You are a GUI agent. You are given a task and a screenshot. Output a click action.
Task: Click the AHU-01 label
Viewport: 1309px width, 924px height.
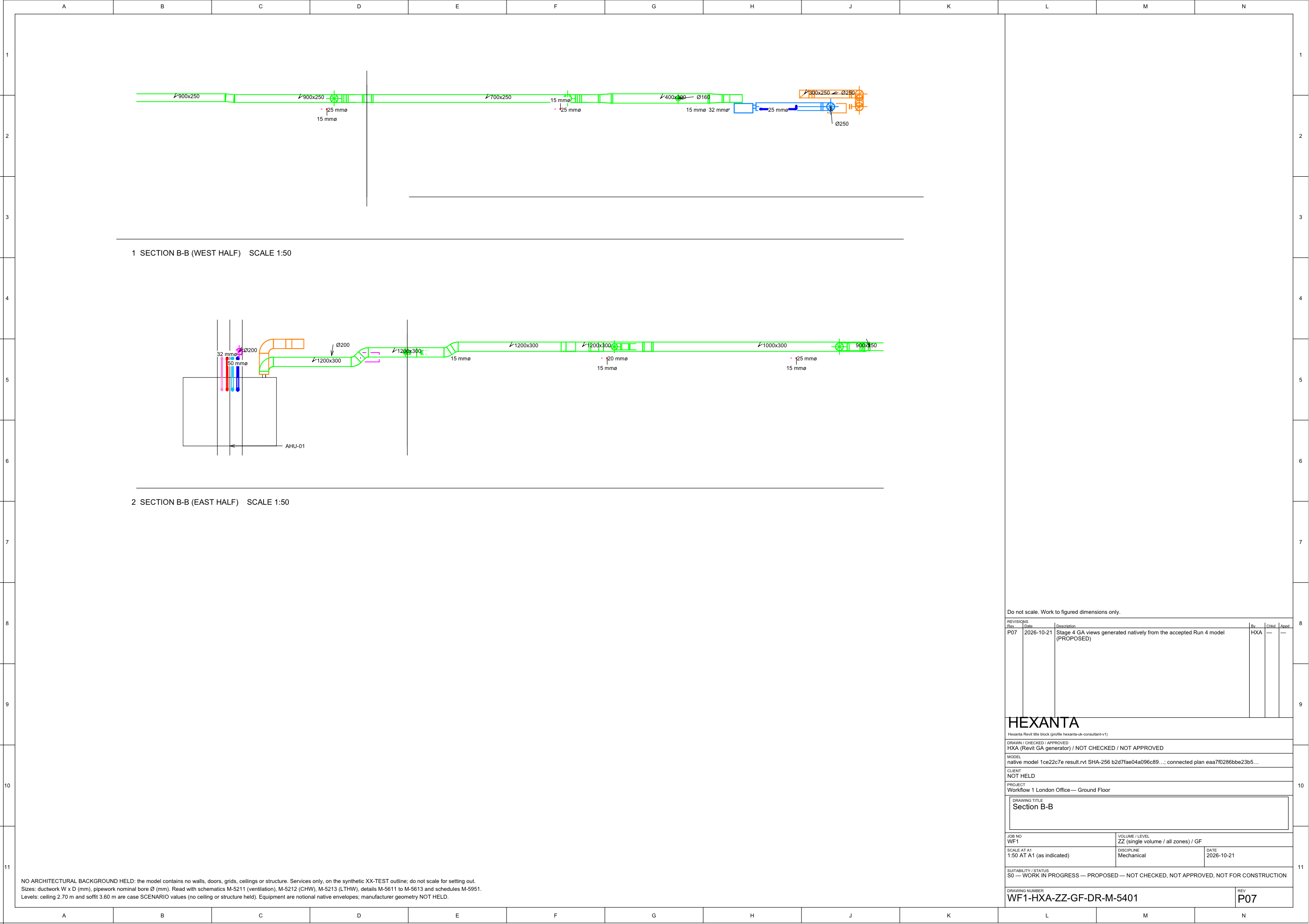(x=295, y=446)
